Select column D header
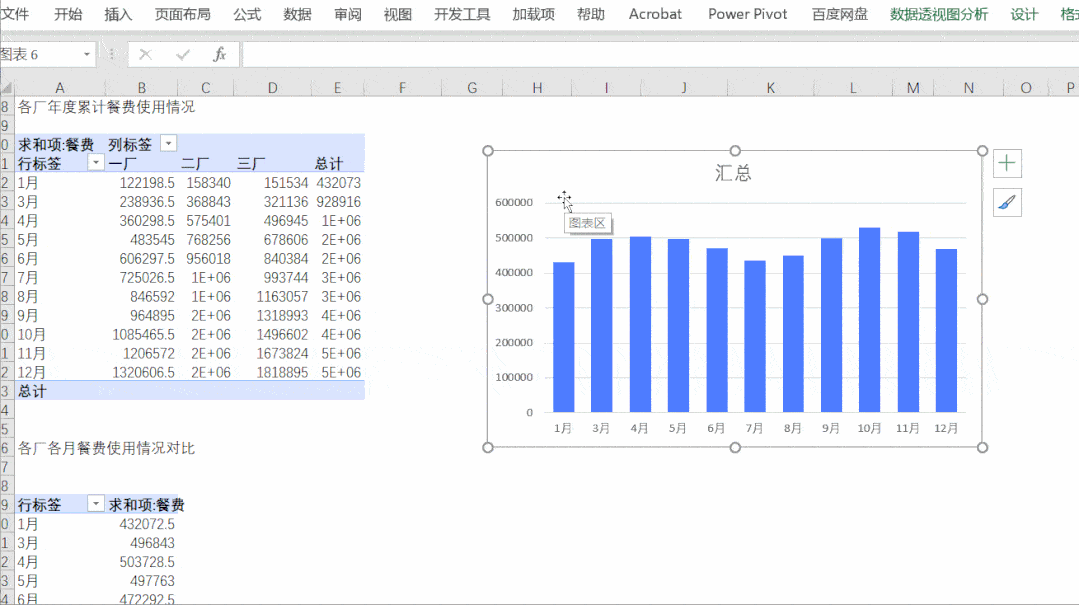Viewport: 1079px width, 605px height. coord(273,87)
